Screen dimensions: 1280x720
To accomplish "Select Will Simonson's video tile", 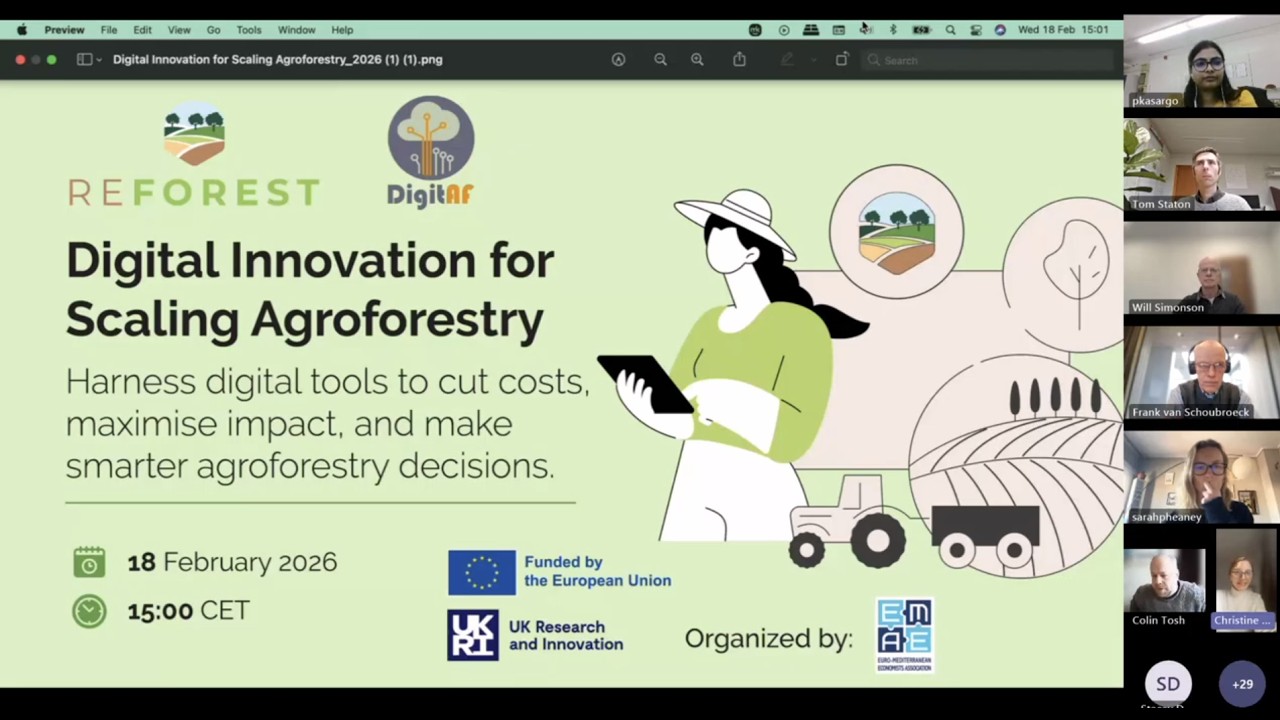I will pyautogui.click(x=1201, y=268).
